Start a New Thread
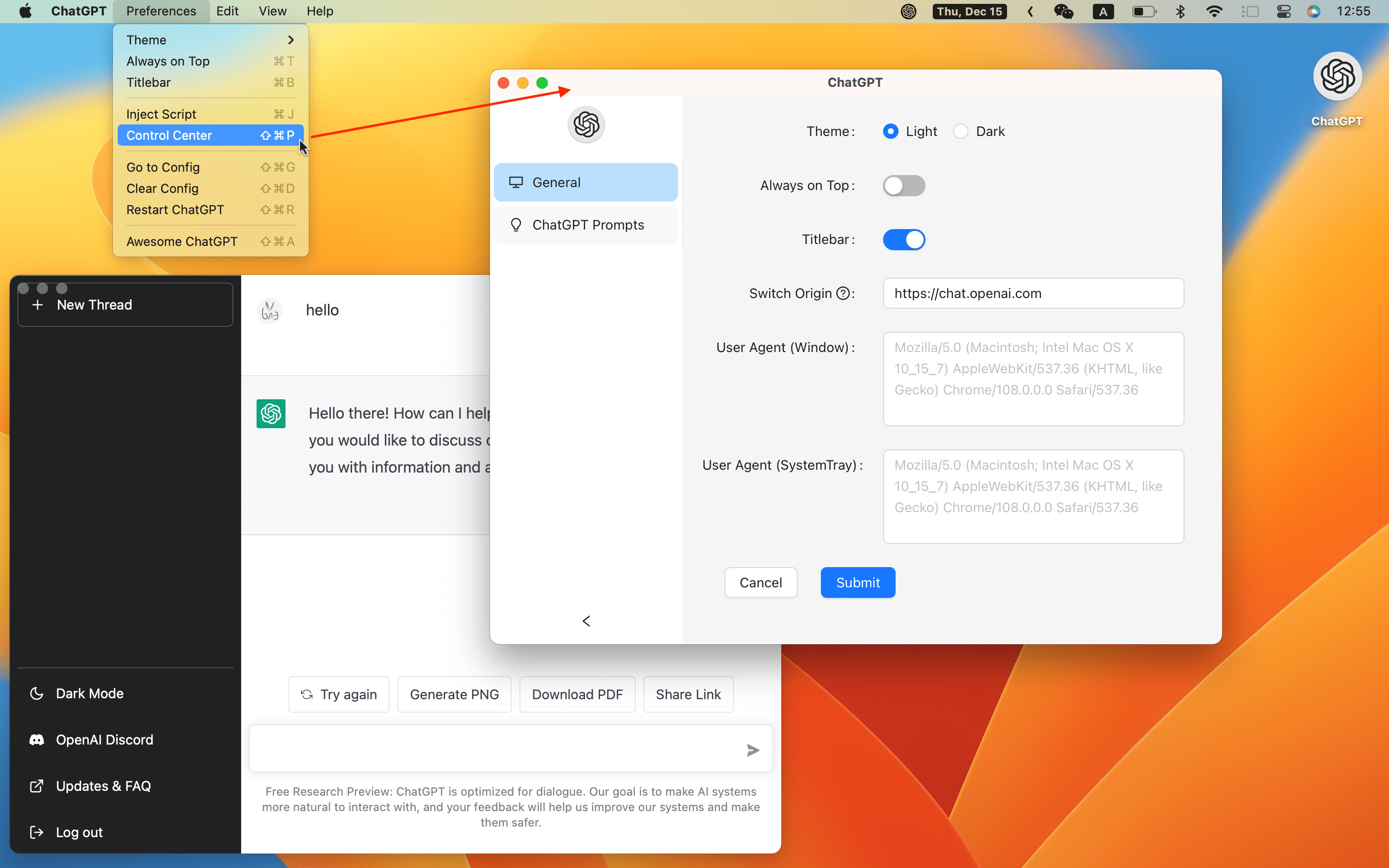This screenshot has height=868, width=1389. [95, 305]
